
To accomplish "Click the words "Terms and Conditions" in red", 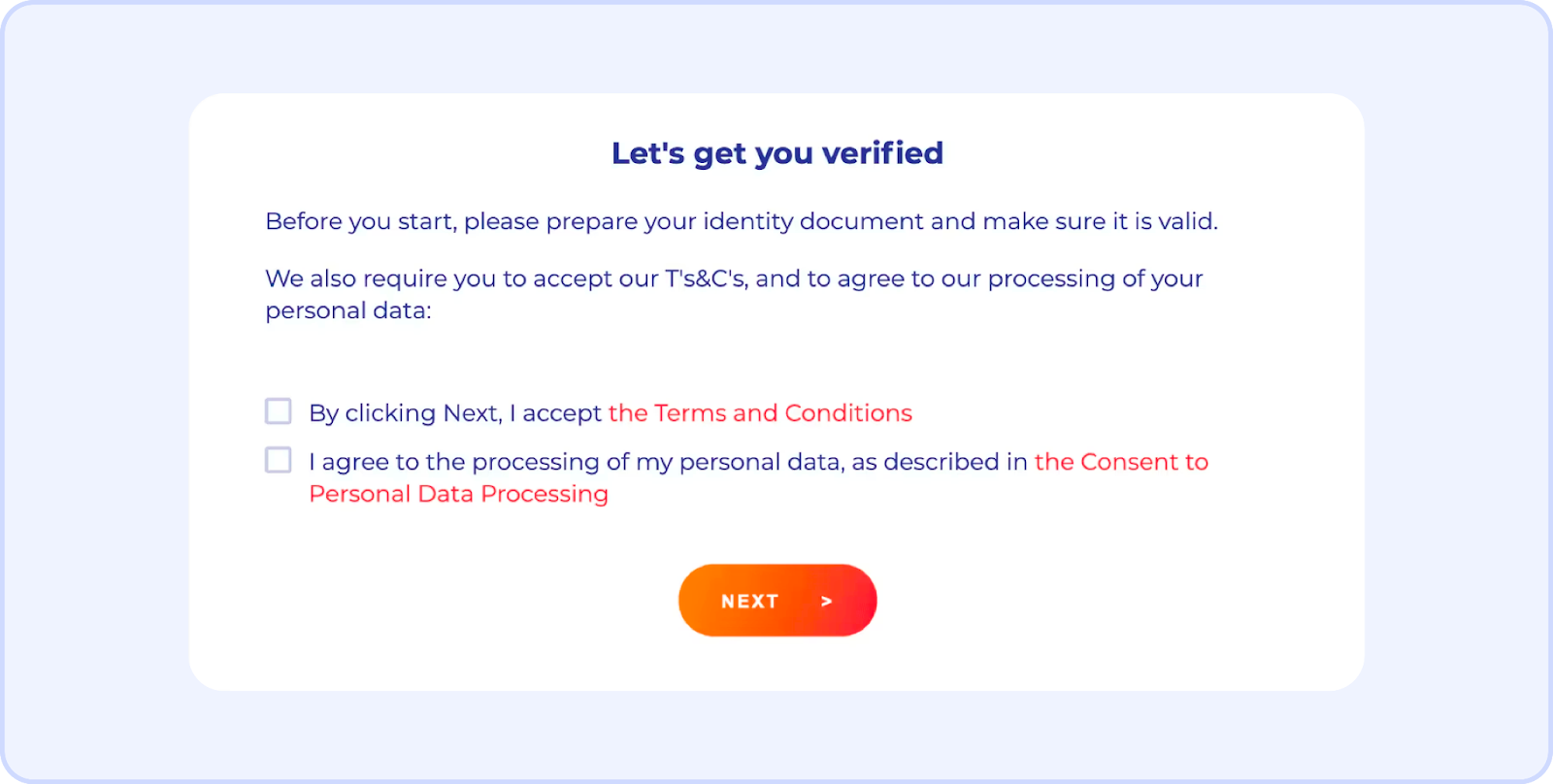I will point(783,413).
